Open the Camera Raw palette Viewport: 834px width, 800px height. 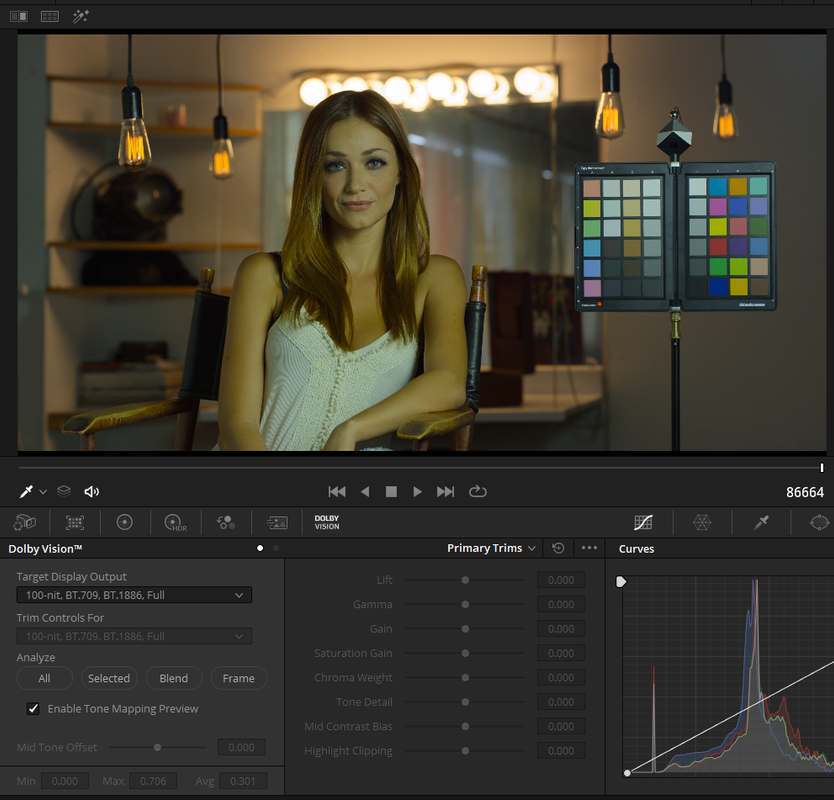click(x=24, y=522)
